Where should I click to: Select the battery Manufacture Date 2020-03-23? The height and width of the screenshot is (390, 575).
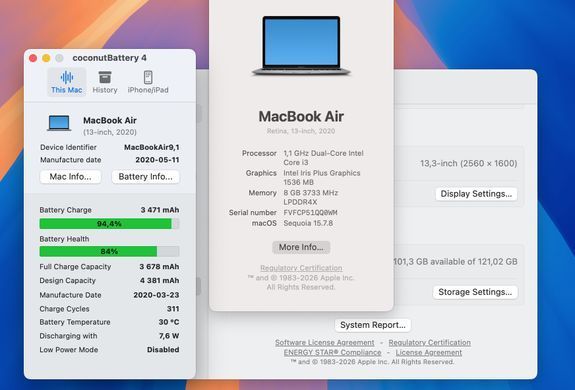[156, 295]
